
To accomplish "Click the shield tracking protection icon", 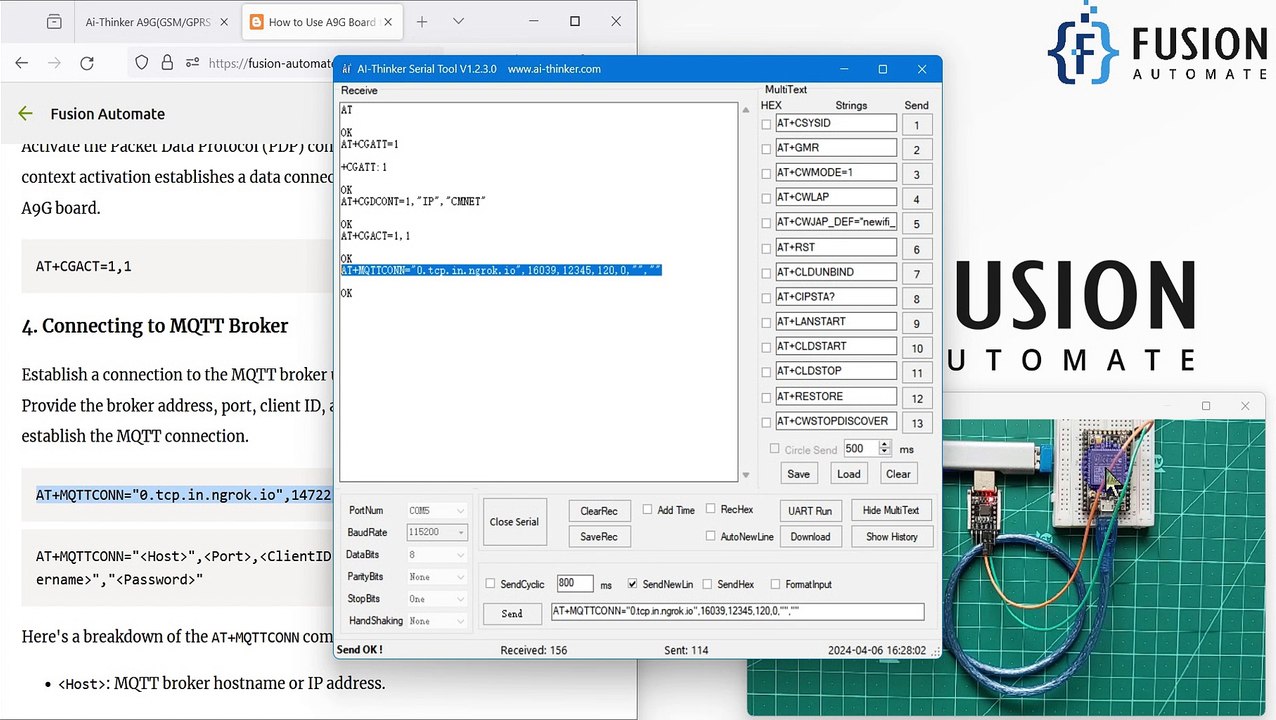I will click(x=141, y=63).
